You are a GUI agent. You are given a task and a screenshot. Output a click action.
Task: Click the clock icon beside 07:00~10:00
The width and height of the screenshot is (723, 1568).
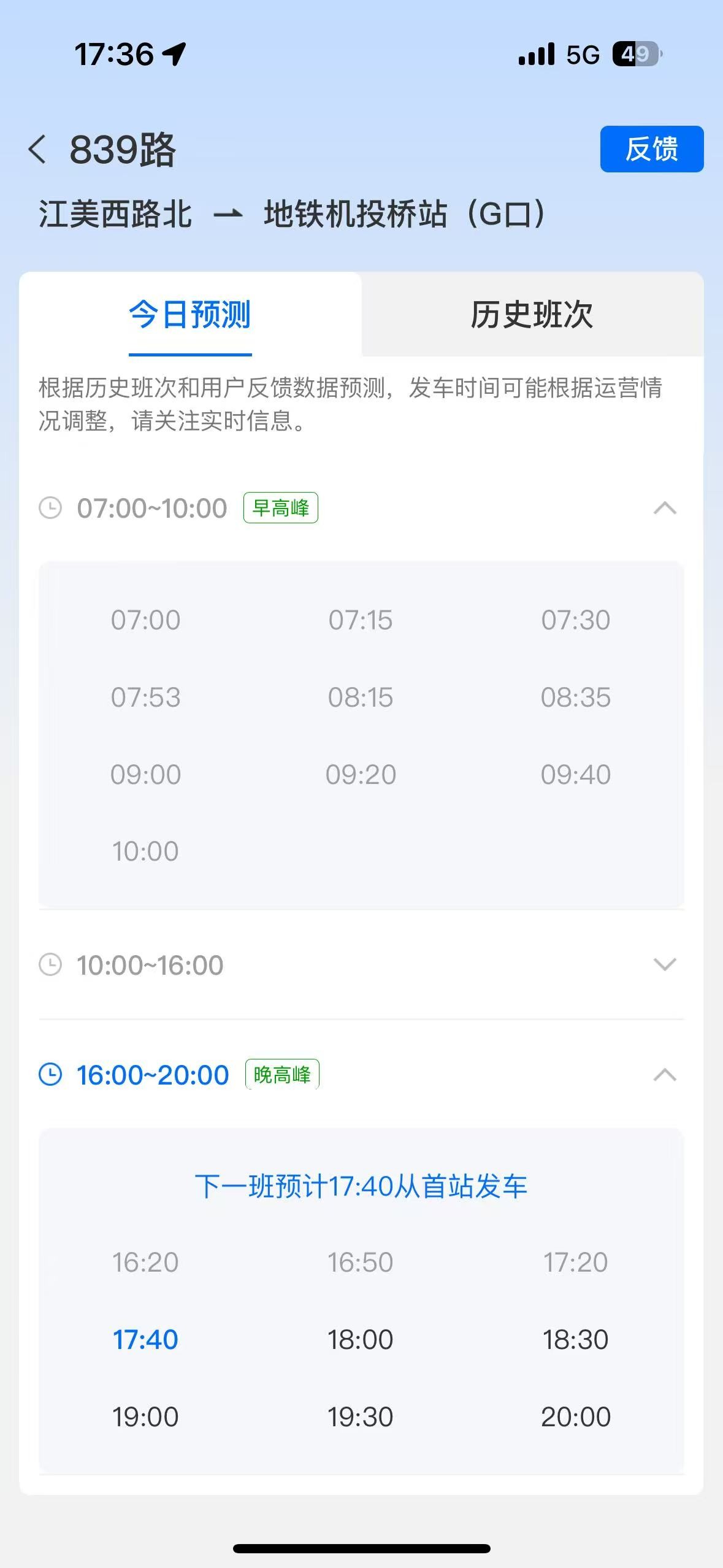click(x=50, y=508)
